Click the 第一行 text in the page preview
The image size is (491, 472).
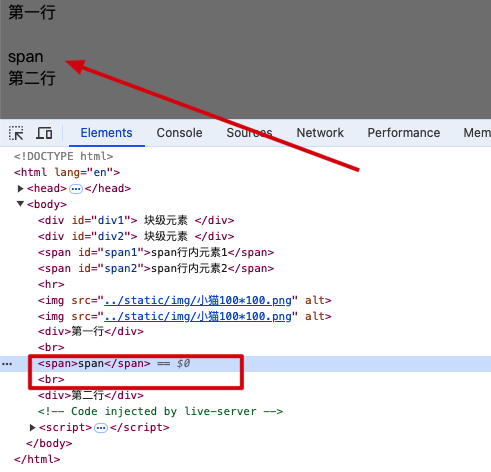32,13
